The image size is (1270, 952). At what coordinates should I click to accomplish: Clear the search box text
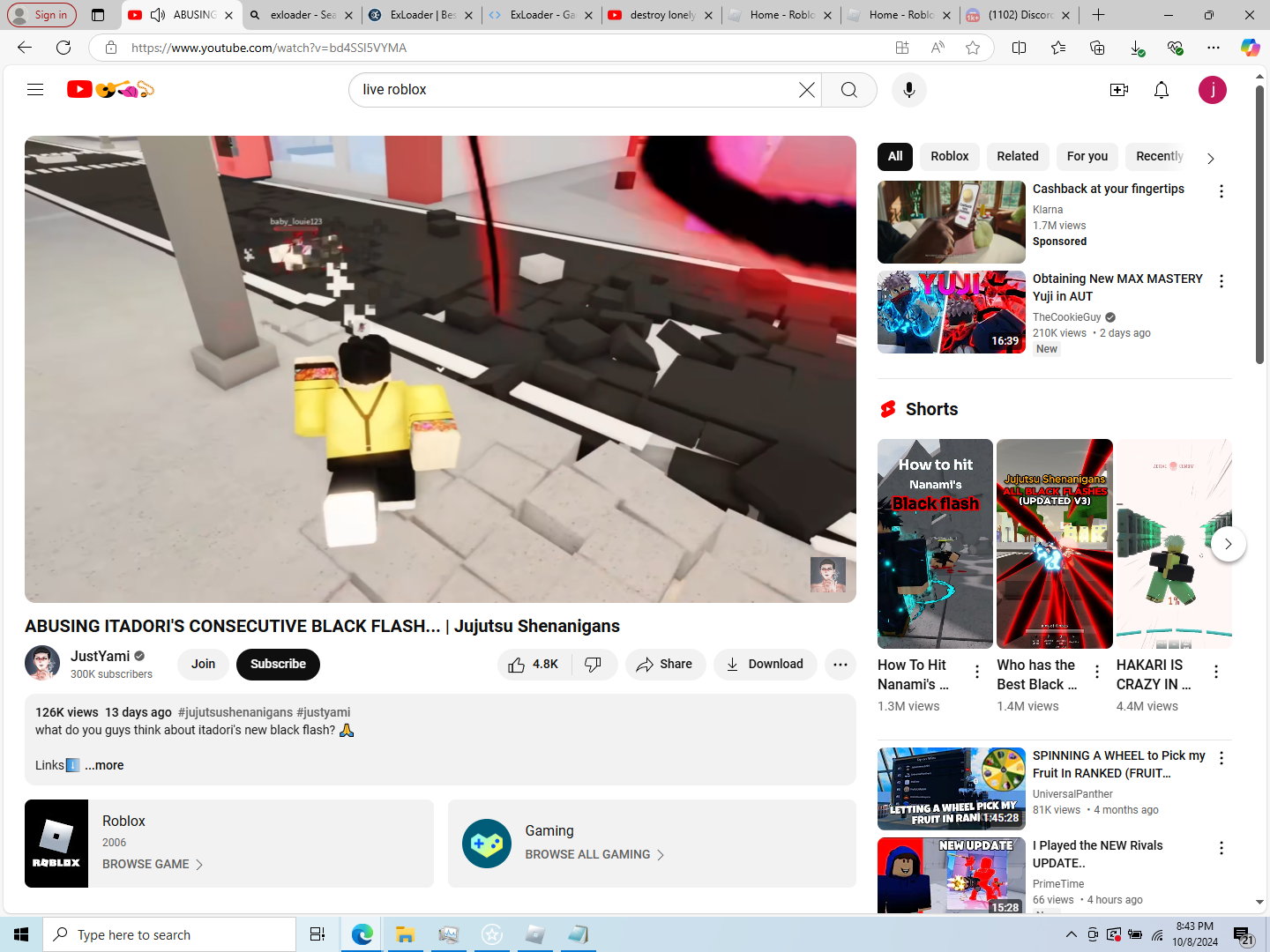[x=806, y=90]
